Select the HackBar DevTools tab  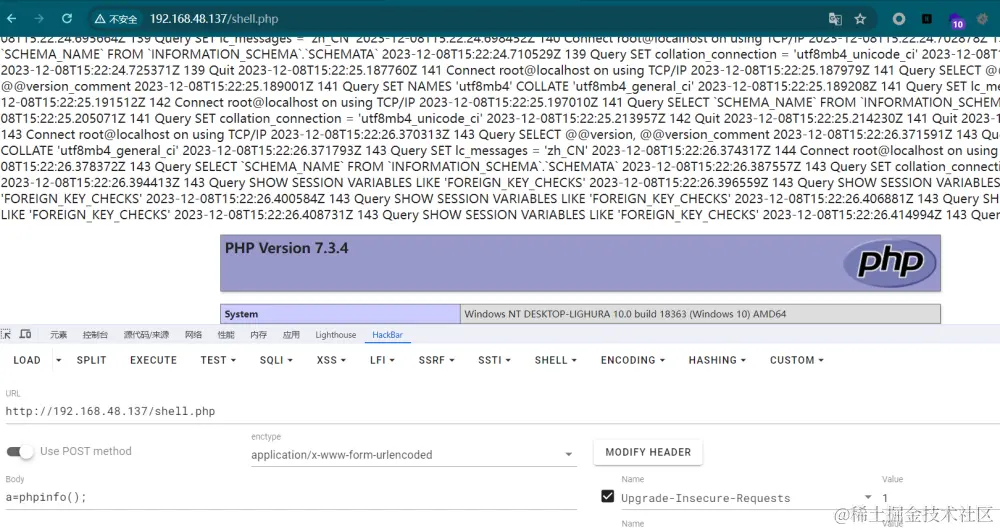coord(387,335)
